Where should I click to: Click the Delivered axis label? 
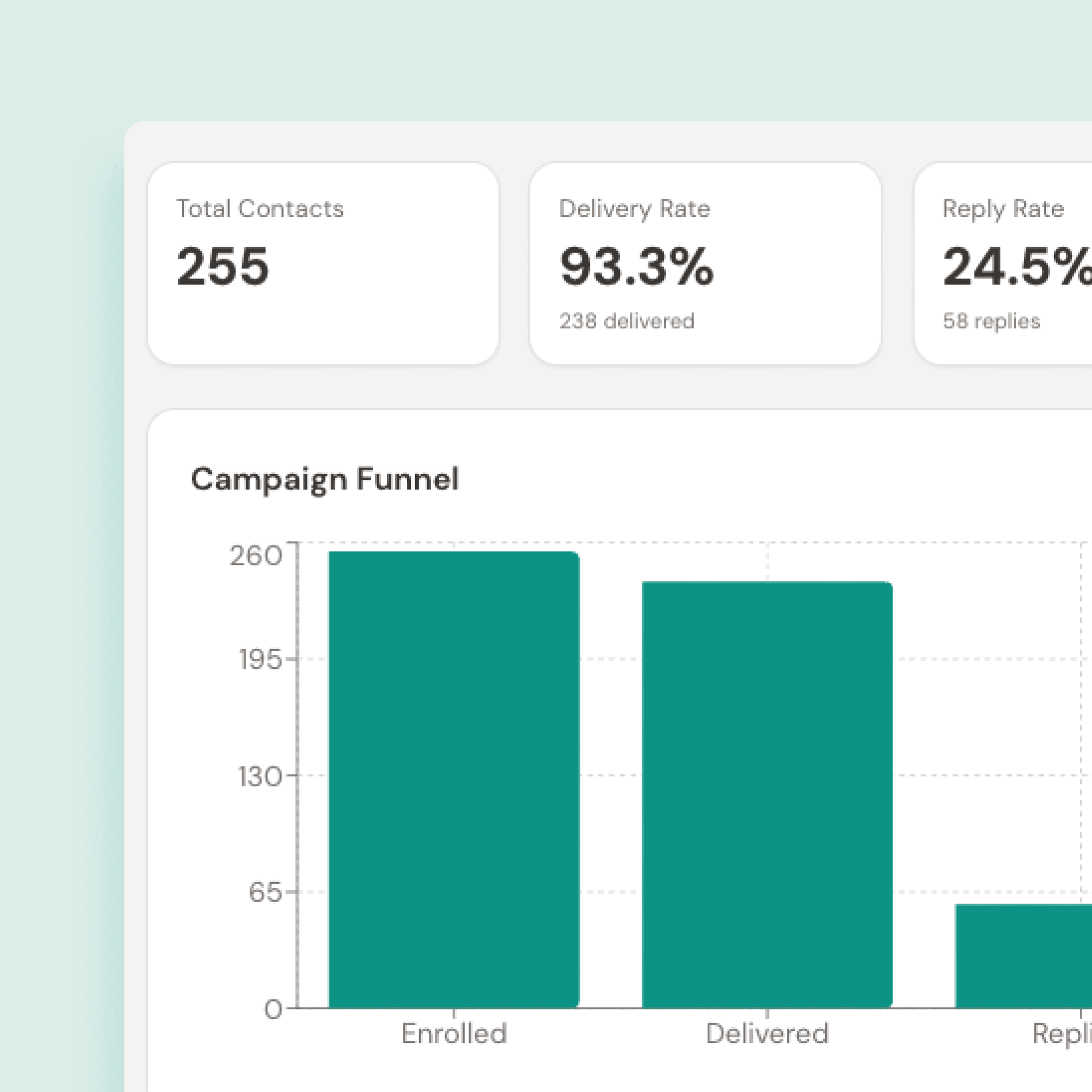767,1034
